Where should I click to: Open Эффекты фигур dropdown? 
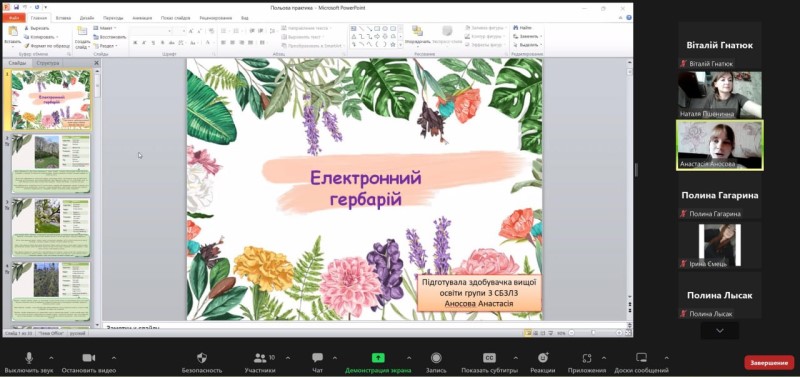tap(485, 45)
